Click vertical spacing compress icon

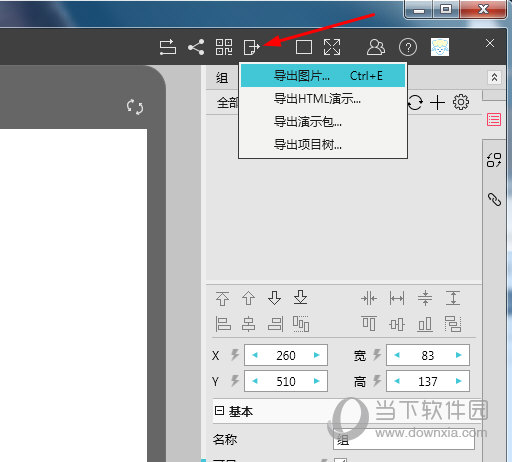pyautogui.click(x=425, y=298)
